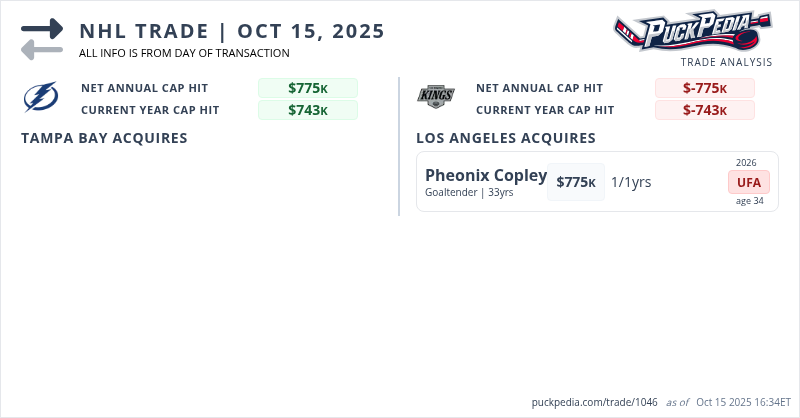The image size is (800, 418).
Task: Open the Pheonix Copley player name
Action: (486, 176)
